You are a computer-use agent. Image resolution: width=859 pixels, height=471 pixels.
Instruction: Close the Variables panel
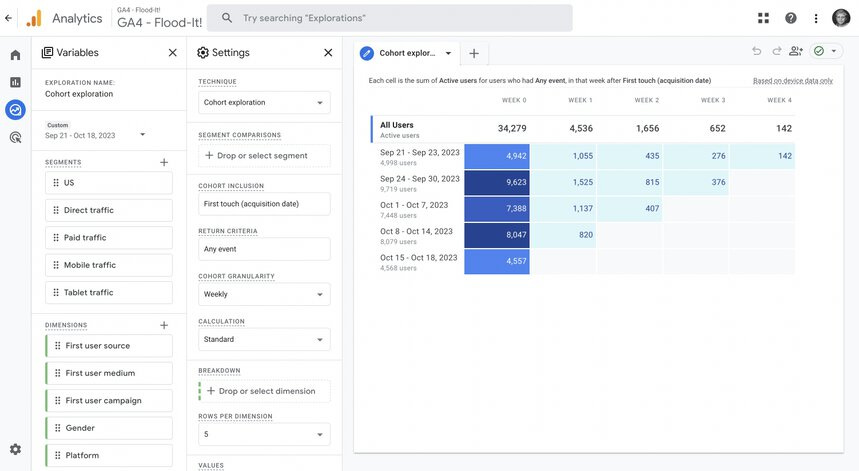coord(173,53)
